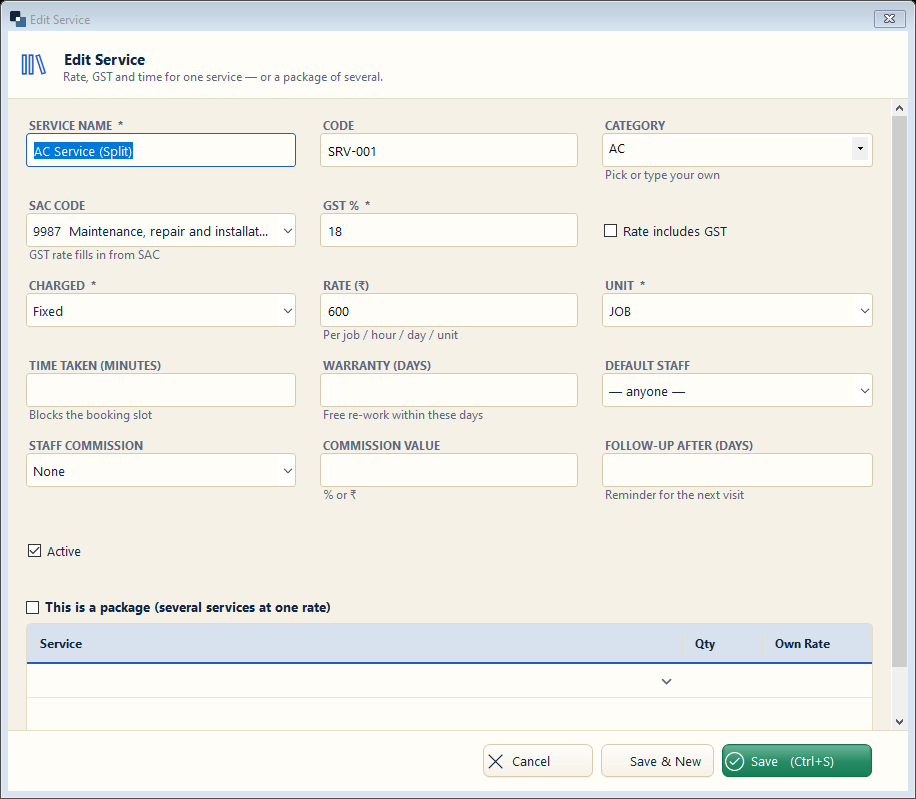Screen dimensions: 916x799
Task: Click the Commission Value field
Action: tap(449, 471)
